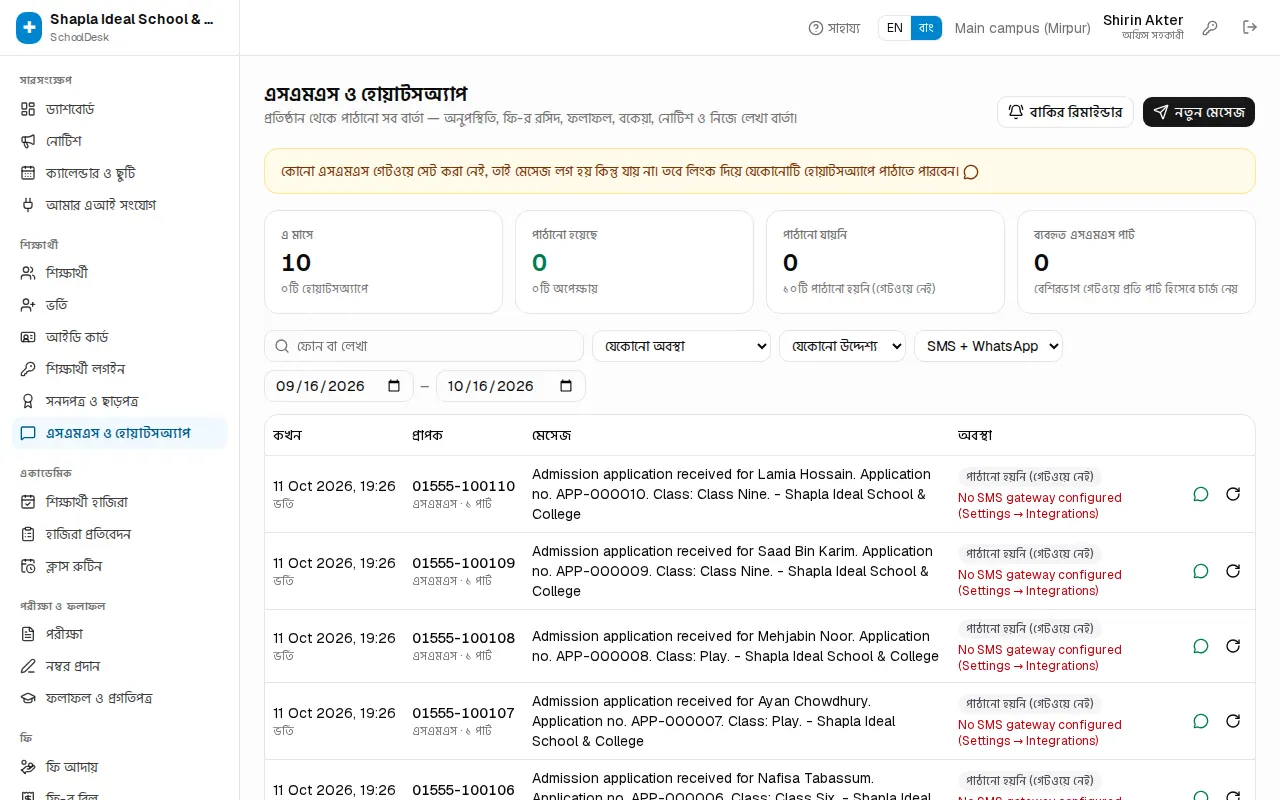Click the Main campus (Mirpur) selector
The image size is (1280, 800).
[x=1022, y=28]
